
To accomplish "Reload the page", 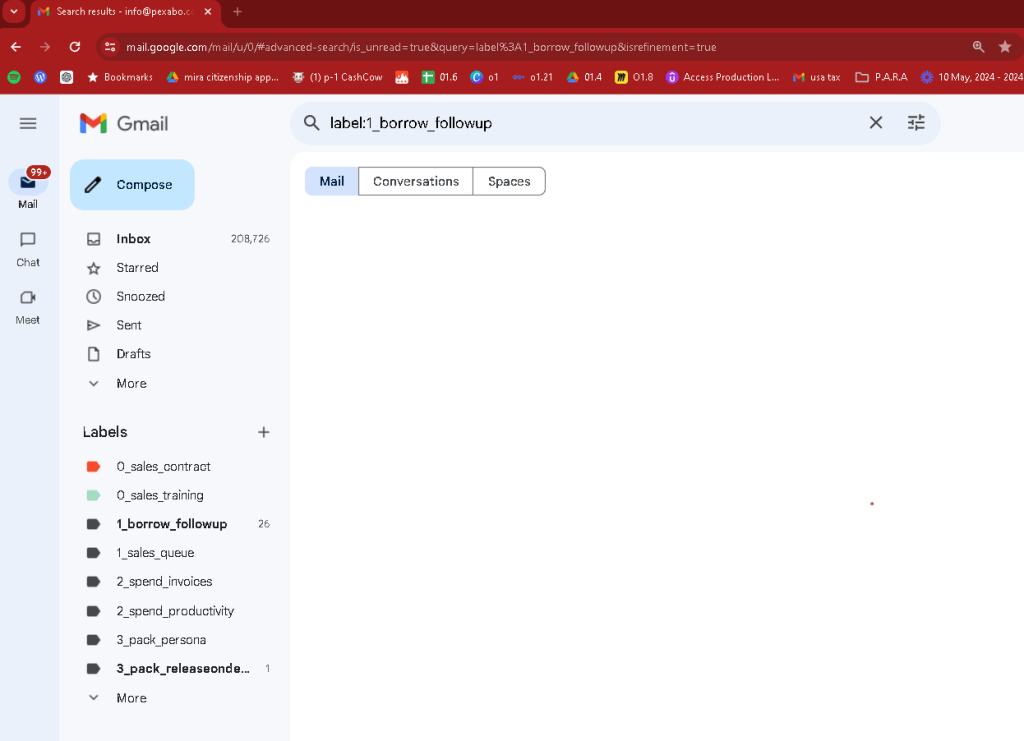I will click(x=75, y=47).
